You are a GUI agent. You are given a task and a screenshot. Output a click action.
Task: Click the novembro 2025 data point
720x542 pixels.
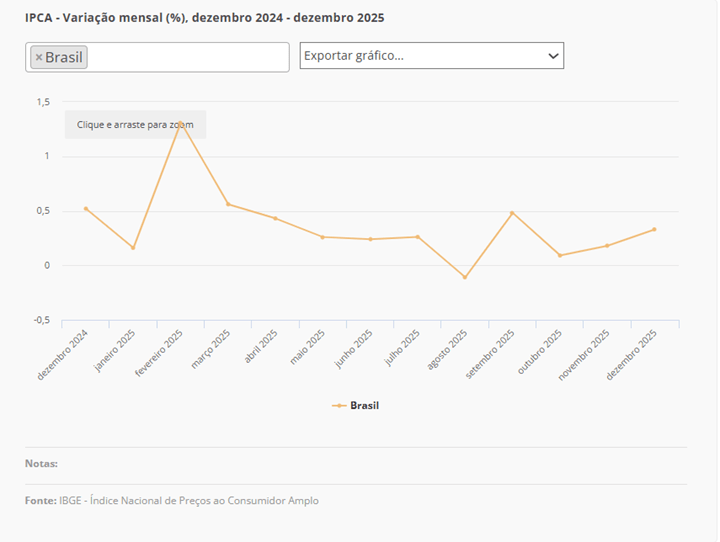click(x=607, y=246)
